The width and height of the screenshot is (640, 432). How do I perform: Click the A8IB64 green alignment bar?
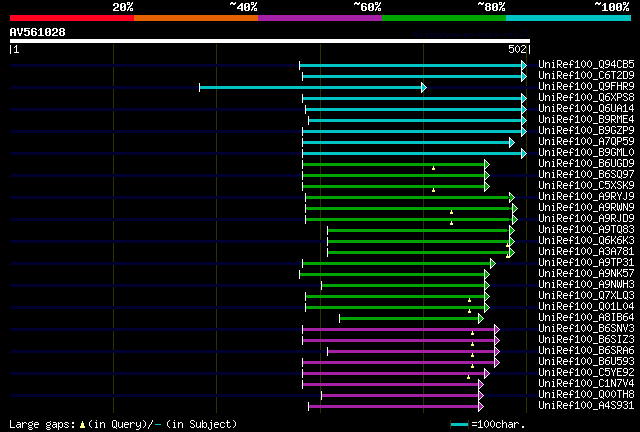(411, 319)
